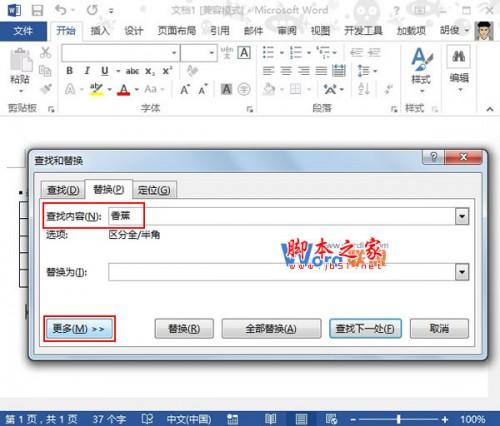Image resolution: width=500 pixels, height=426 pixels.
Task: Click the paragraph shading bucket icon
Action: pyautogui.click(x=269, y=89)
